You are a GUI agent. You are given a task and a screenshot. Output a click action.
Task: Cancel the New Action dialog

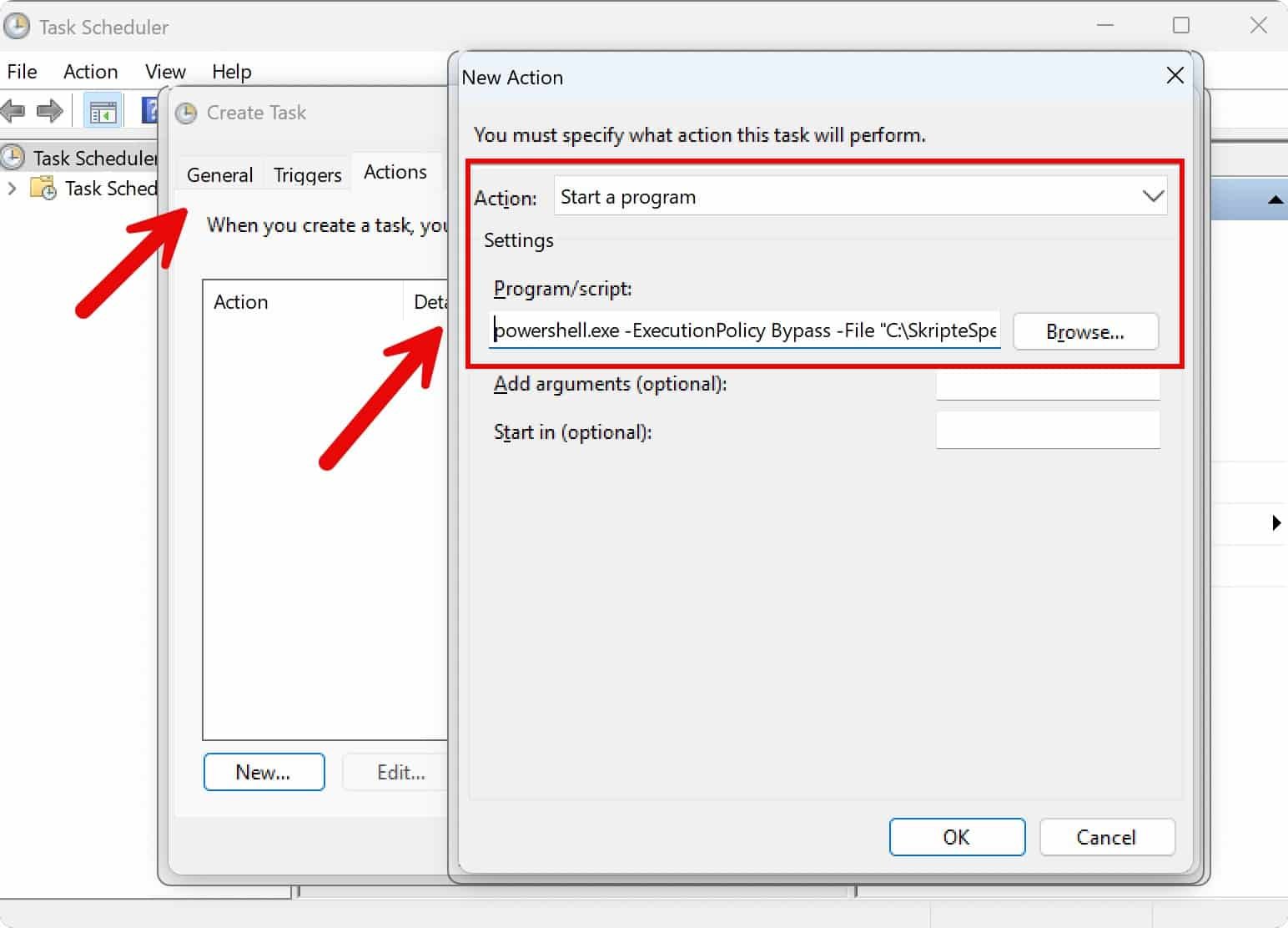point(1107,837)
